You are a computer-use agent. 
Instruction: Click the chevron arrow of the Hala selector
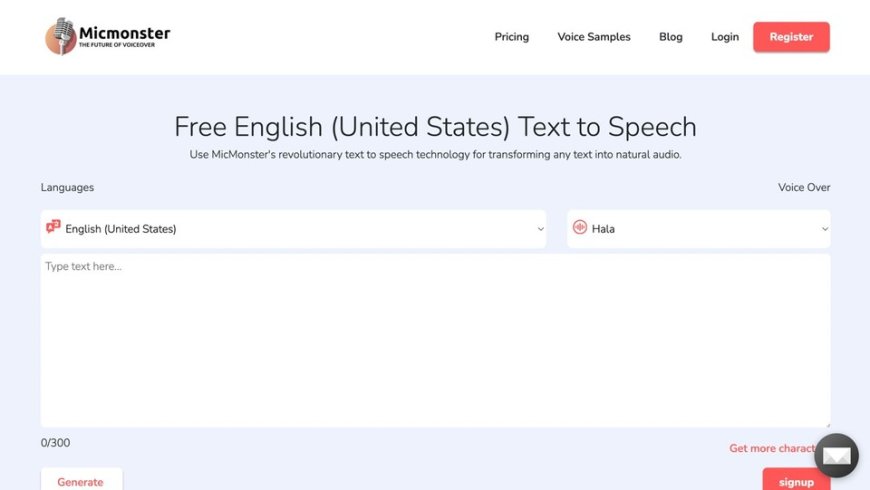tap(825, 229)
